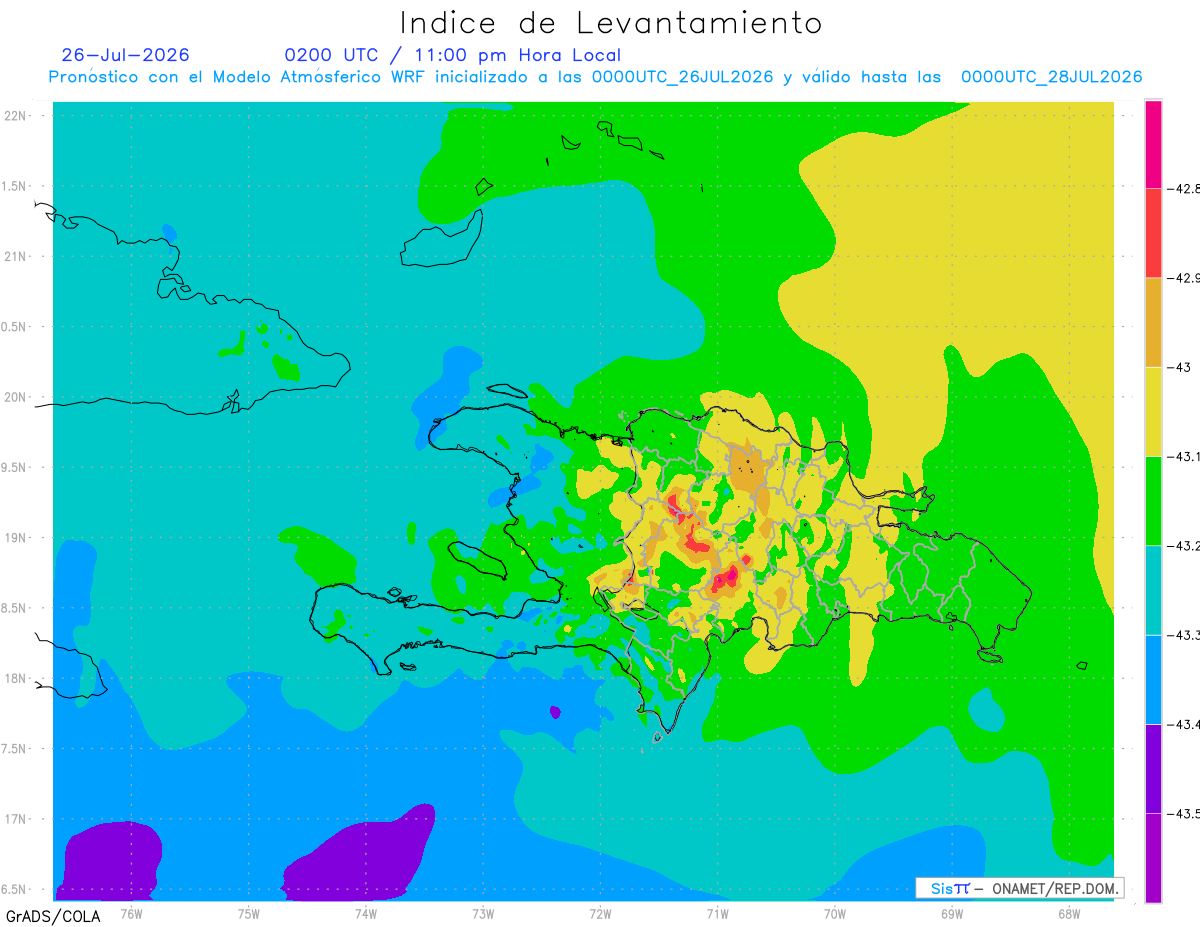This screenshot has height=927, width=1200.
Task: Click the legend value '-43.4'
Action: 1184,724
